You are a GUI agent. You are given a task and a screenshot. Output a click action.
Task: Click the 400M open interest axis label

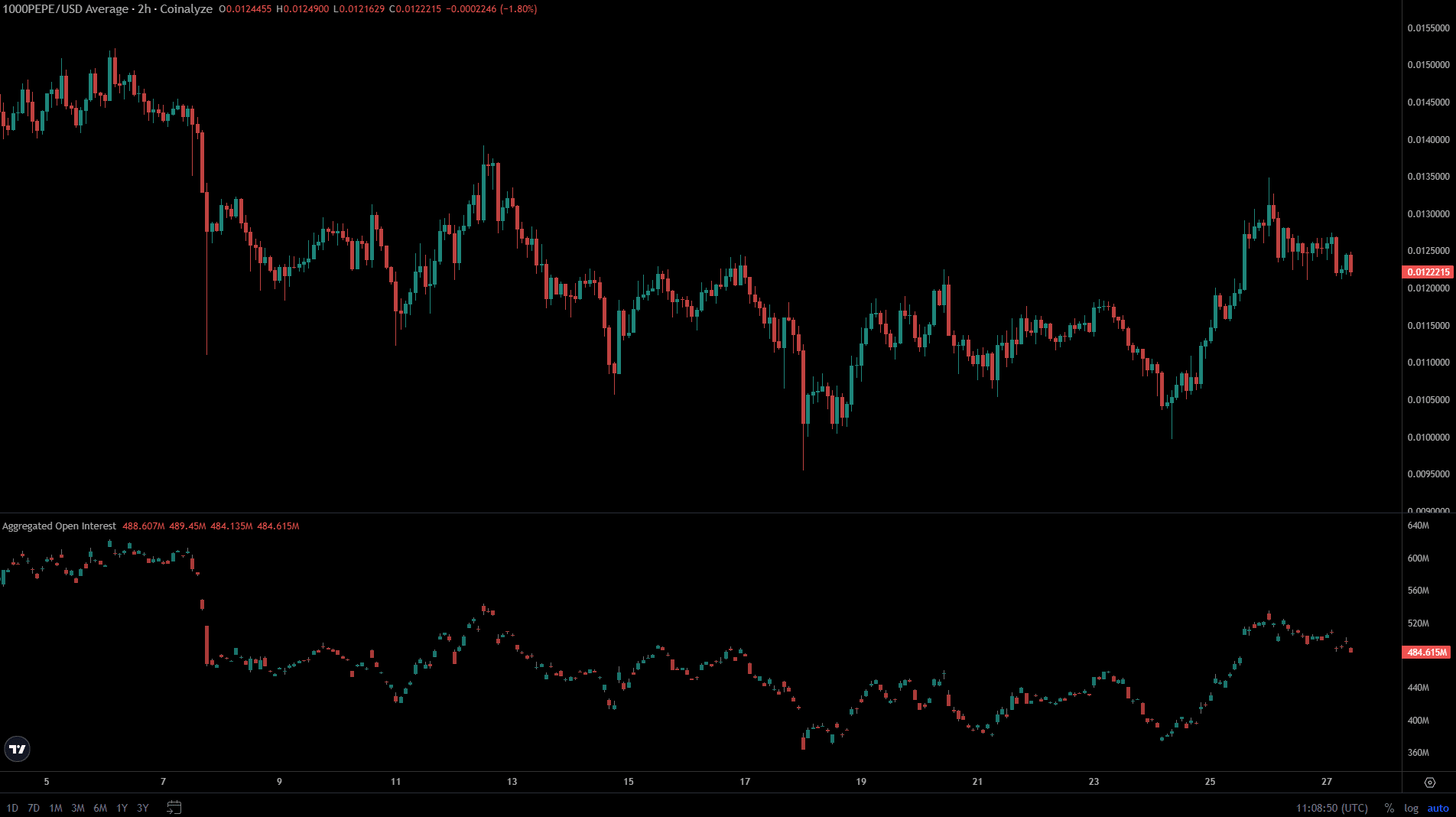pos(1418,721)
